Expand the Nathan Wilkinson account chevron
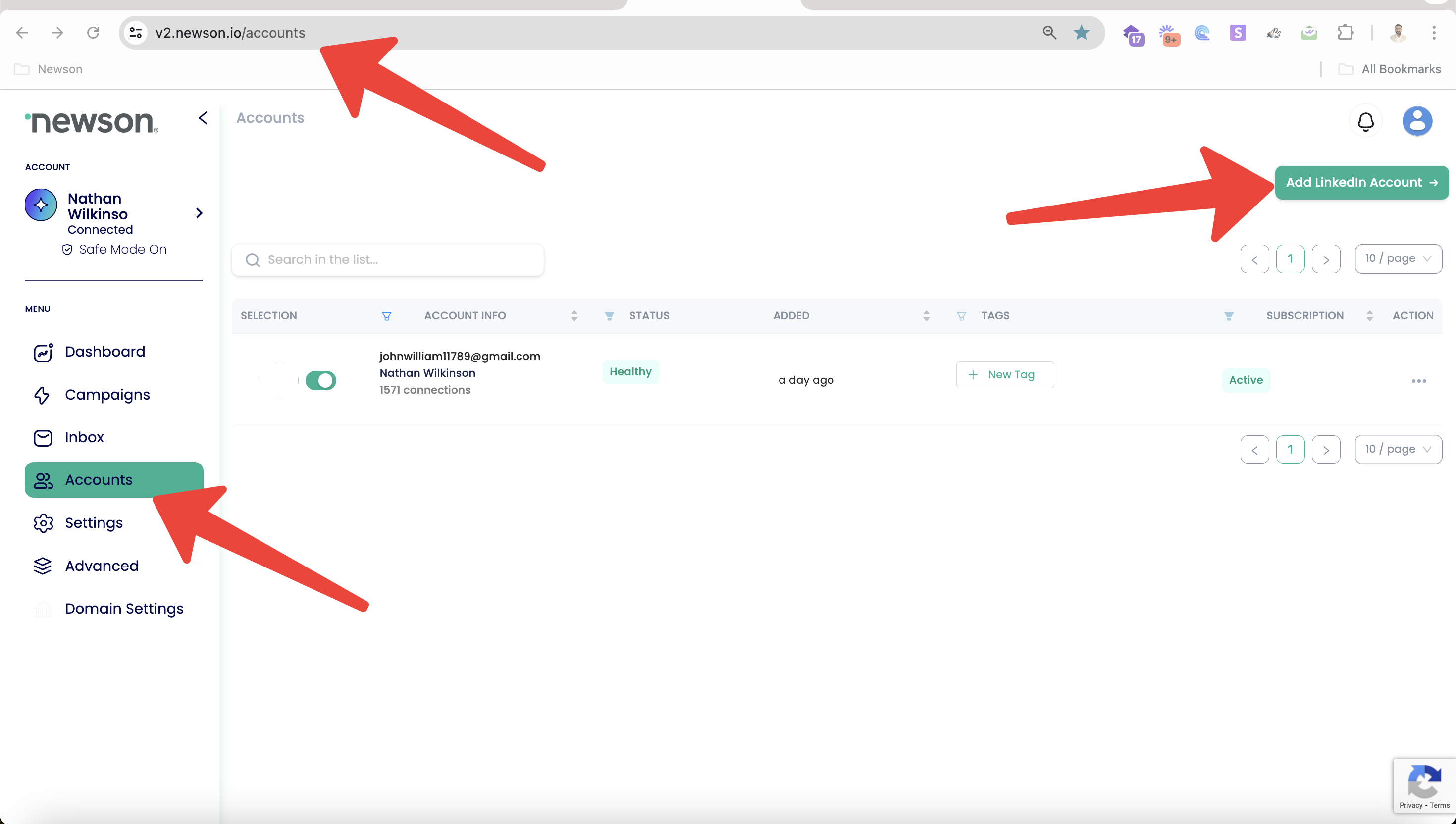Screen dimensions: 1456x824 (199, 213)
